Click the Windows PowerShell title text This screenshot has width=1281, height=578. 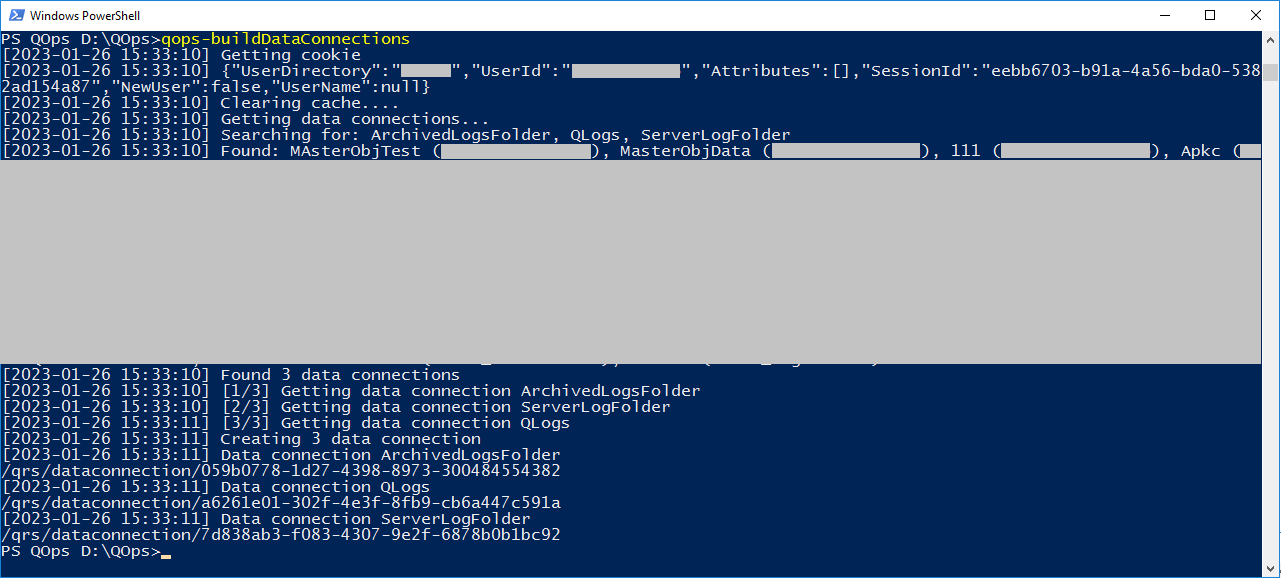point(85,16)
